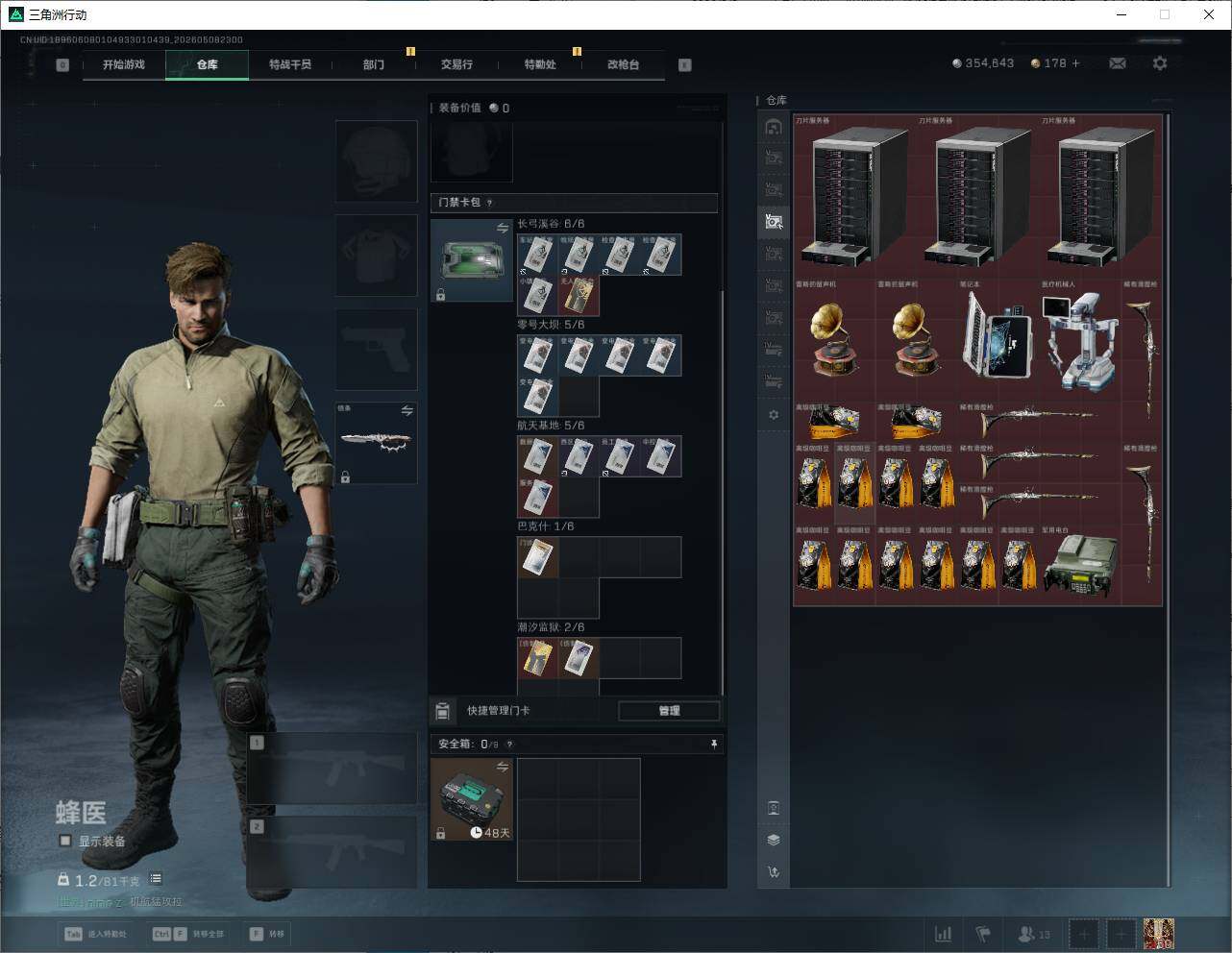
Task: Click the 进入特勤处 Tab shortcut button
Action: click(x=95, y=934)
